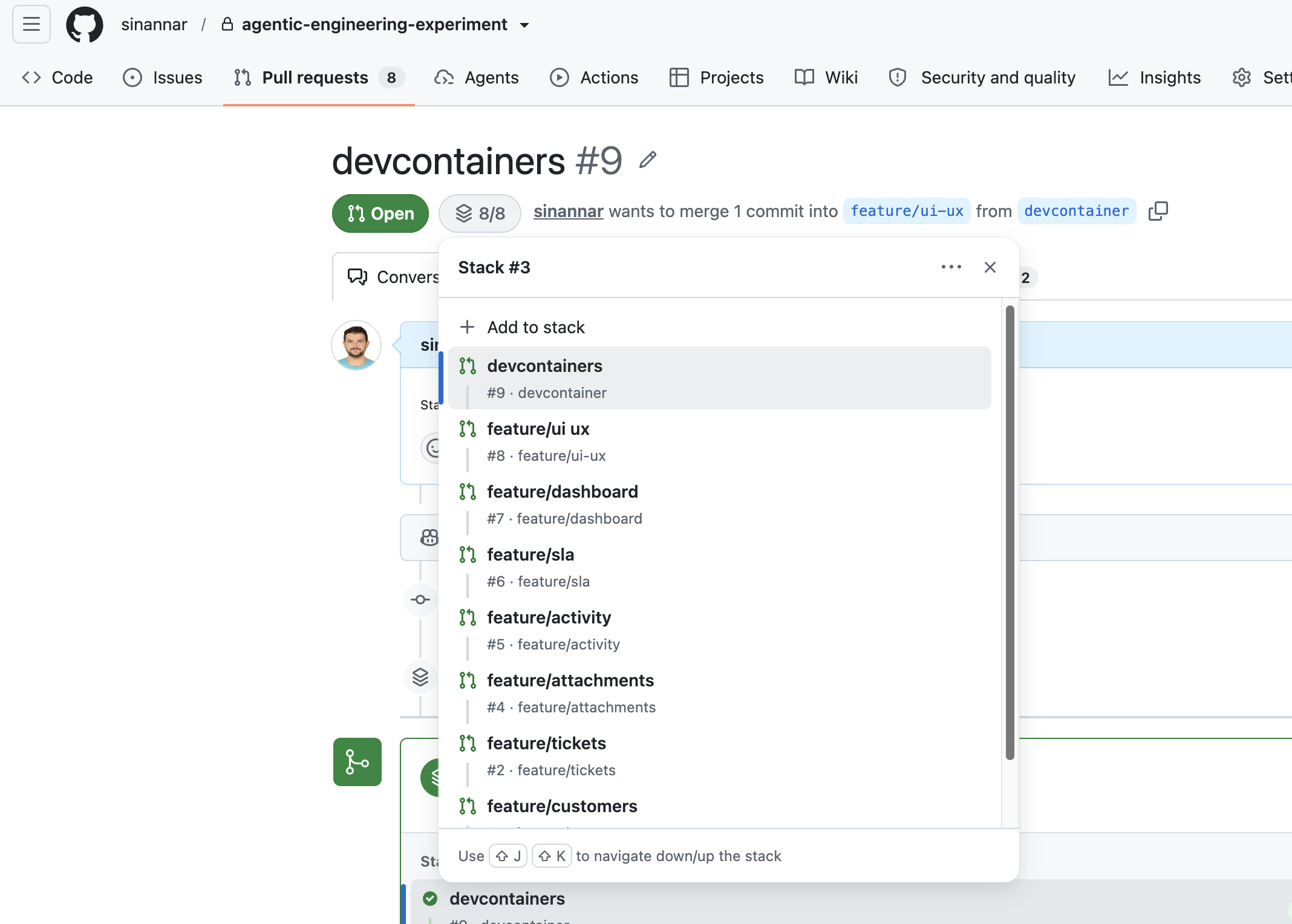Click the 8 pull requests counter badge

391,77
